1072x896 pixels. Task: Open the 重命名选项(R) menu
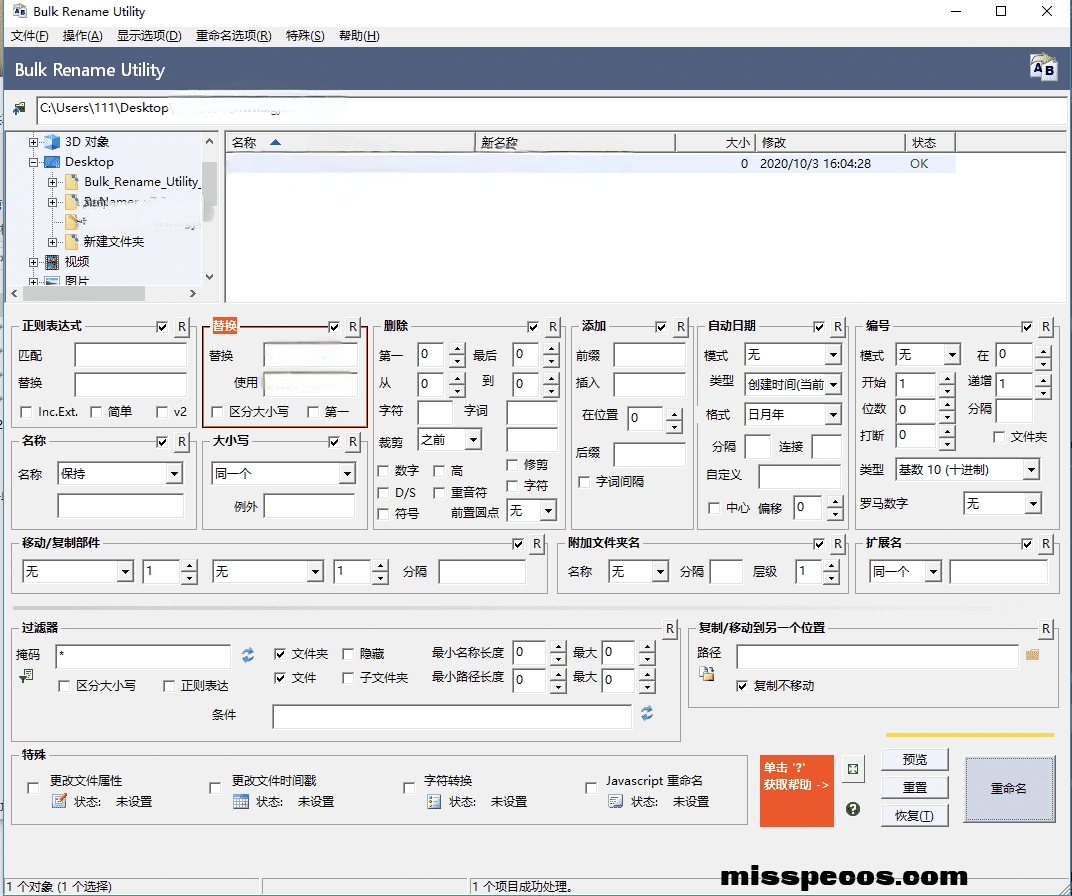coord(233,36)
